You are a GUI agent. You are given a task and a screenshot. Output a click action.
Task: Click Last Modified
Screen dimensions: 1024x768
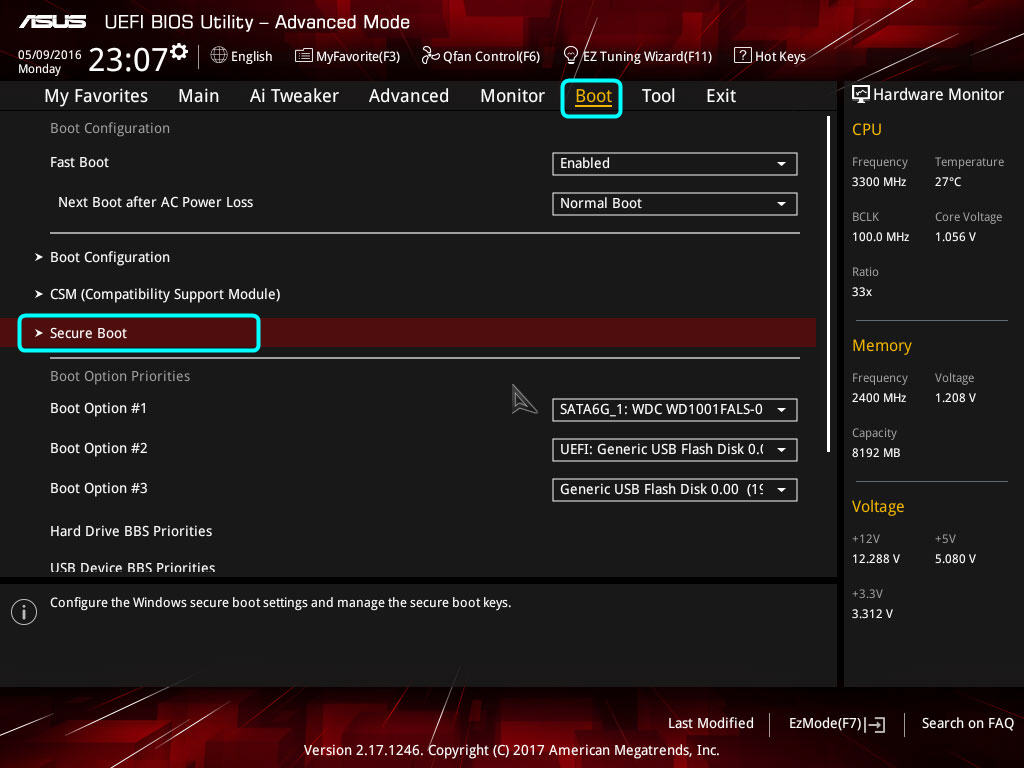click(x=711, y=723)
